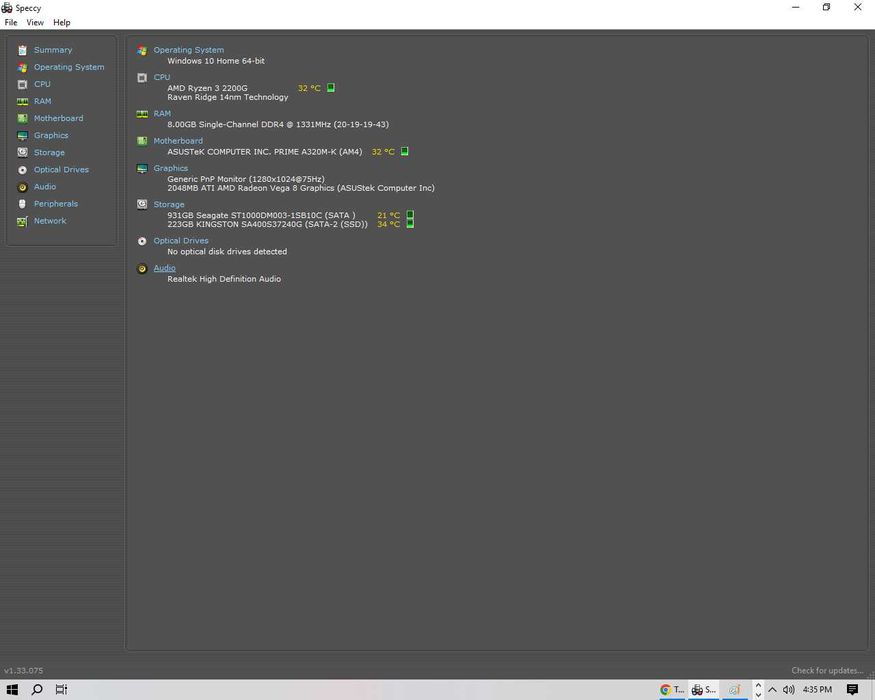Click the monitor icon beside Graphics heading
This screenshot has height=700, width=875.
point(142,169)
